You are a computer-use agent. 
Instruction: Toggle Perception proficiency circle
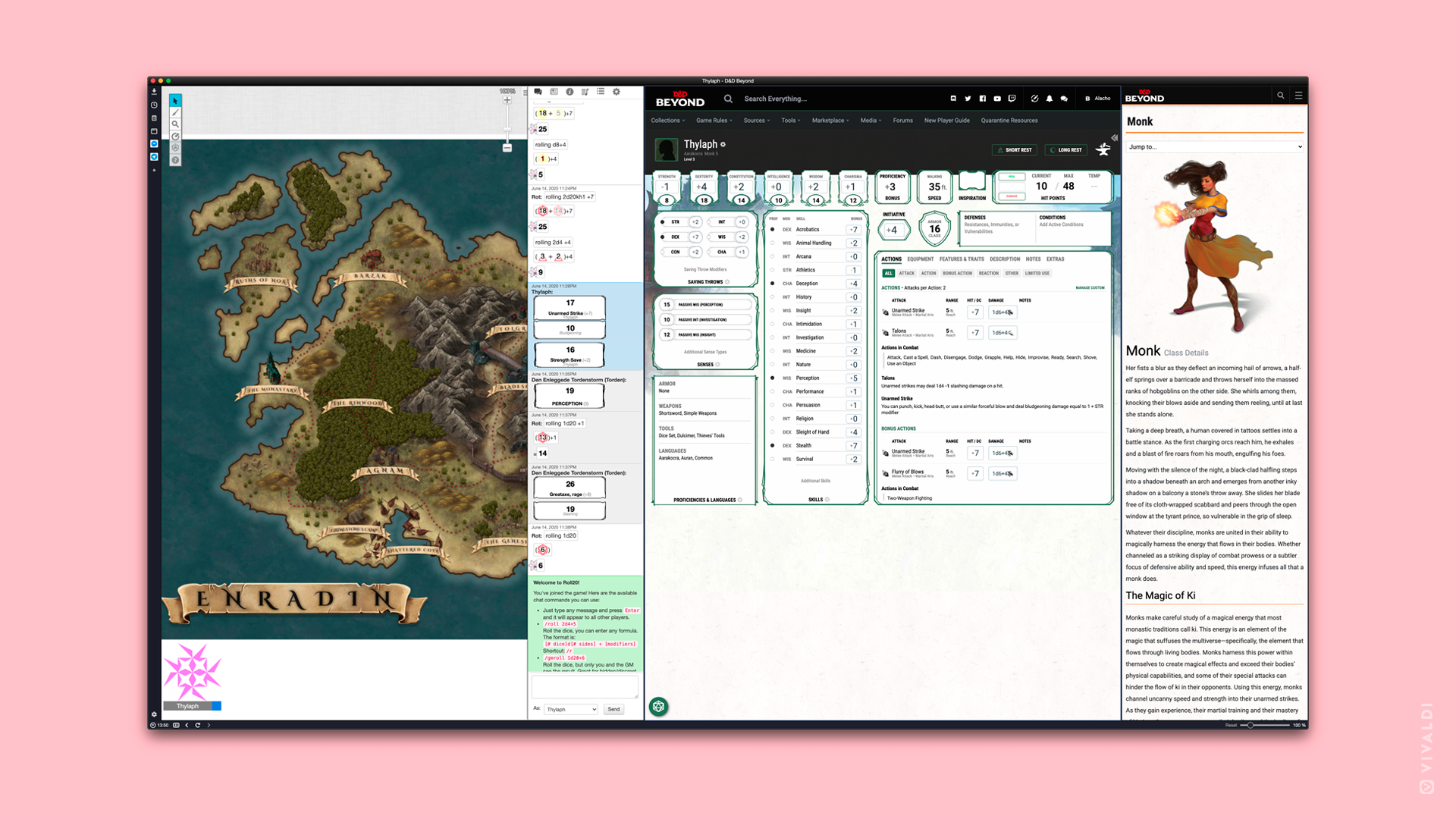[x=773, y=378]
